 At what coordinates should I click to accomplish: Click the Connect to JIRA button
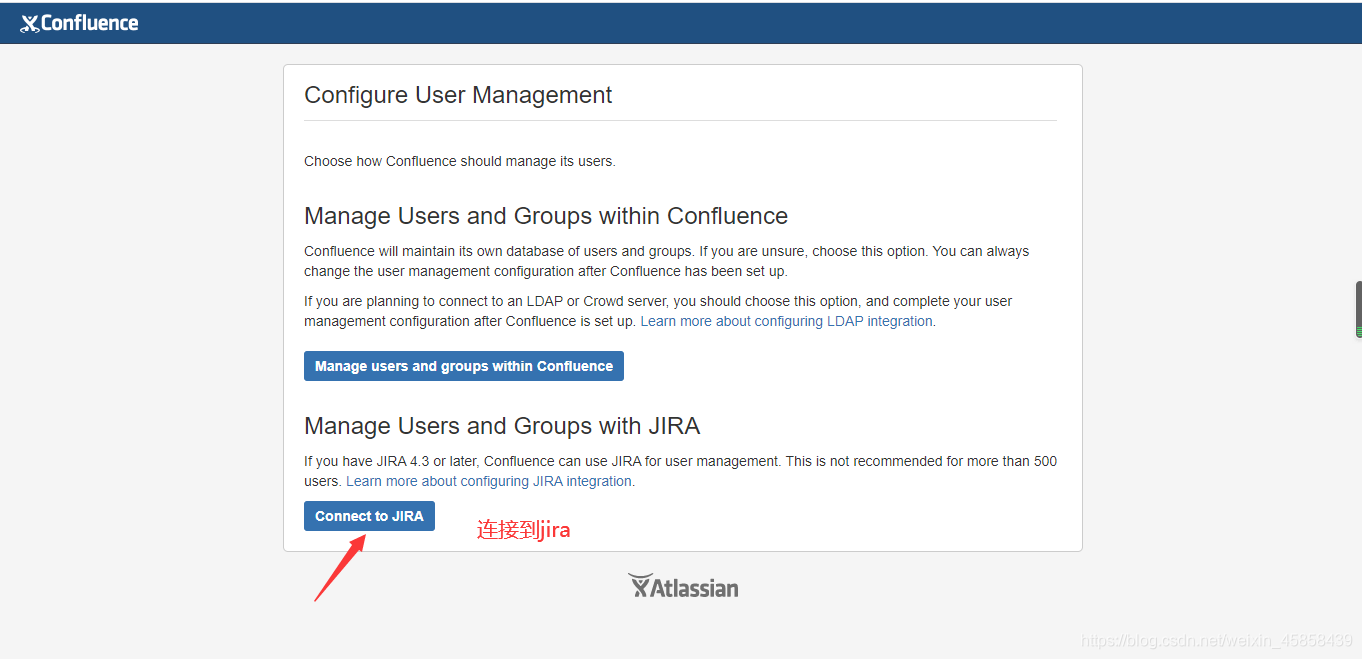pyautogui.click(x=369, y=516)
